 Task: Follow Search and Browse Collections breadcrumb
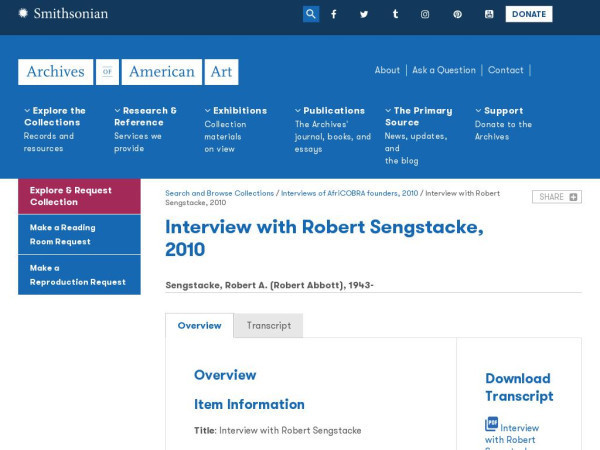point(219,193)
